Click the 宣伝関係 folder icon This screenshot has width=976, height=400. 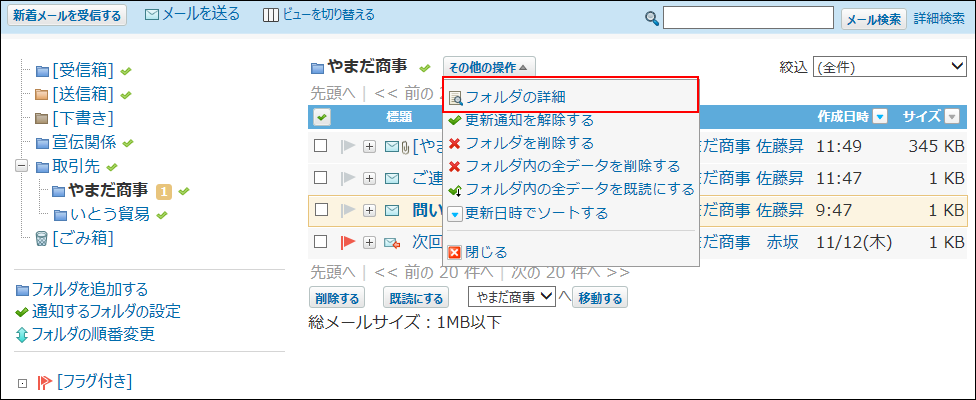coord(42,143)
